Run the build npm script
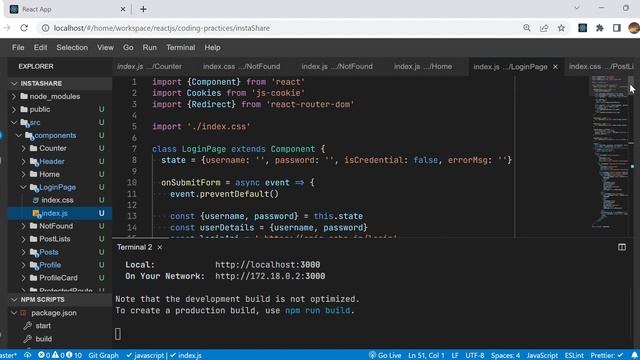 (43, 339)
